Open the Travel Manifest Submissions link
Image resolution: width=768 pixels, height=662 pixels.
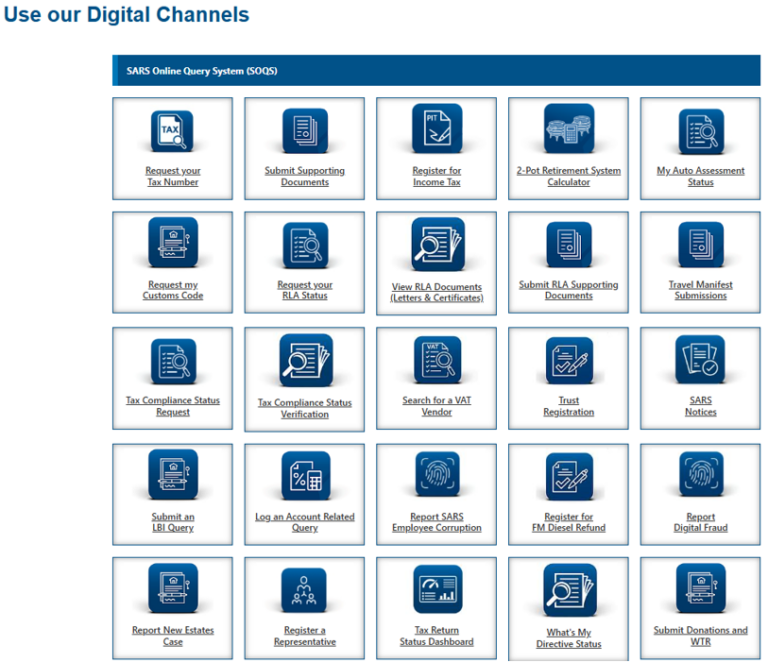[700, 290]
